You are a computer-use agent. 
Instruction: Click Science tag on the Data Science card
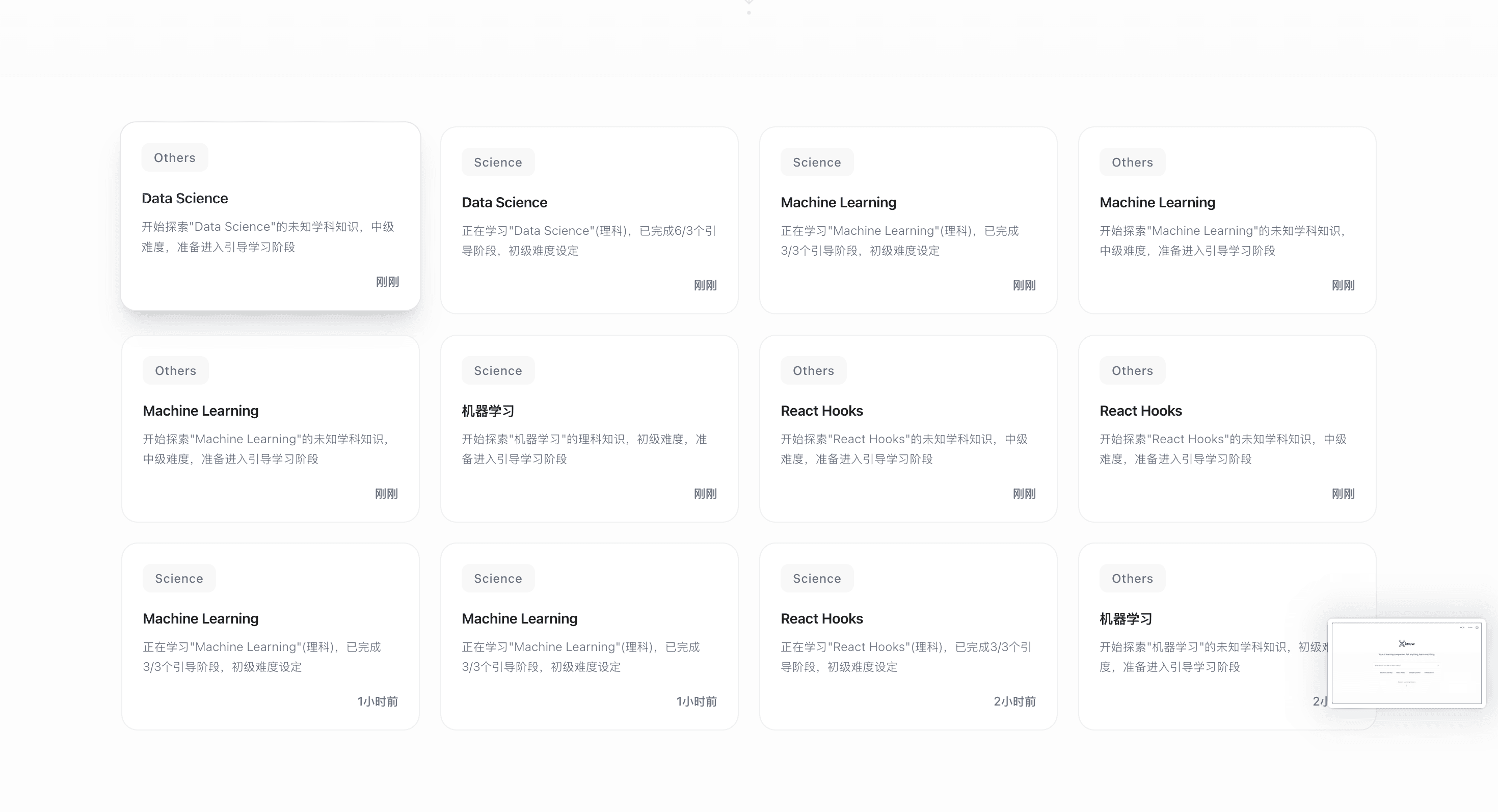[x=498, y=162]
